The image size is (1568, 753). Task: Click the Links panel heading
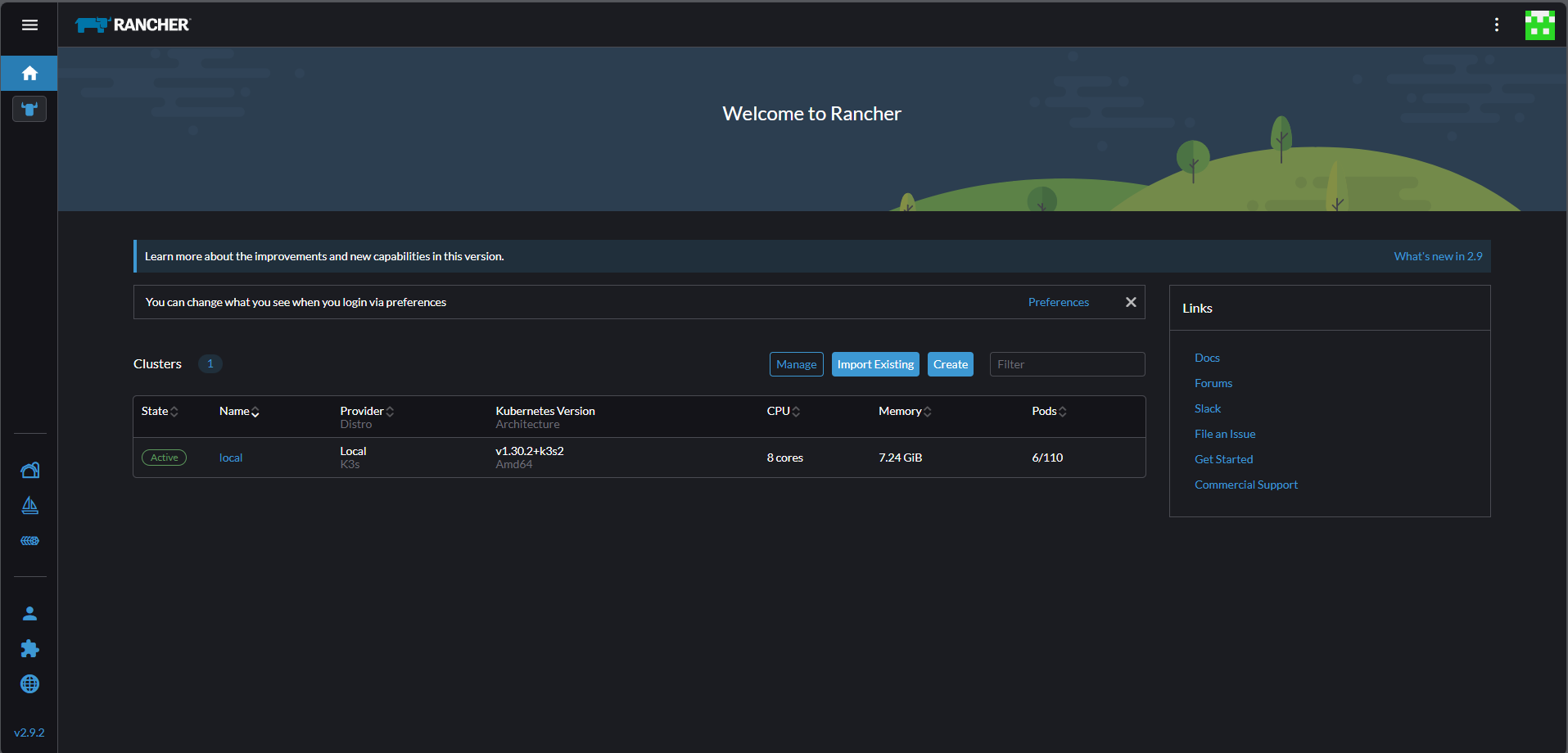tap(1197, 308)
